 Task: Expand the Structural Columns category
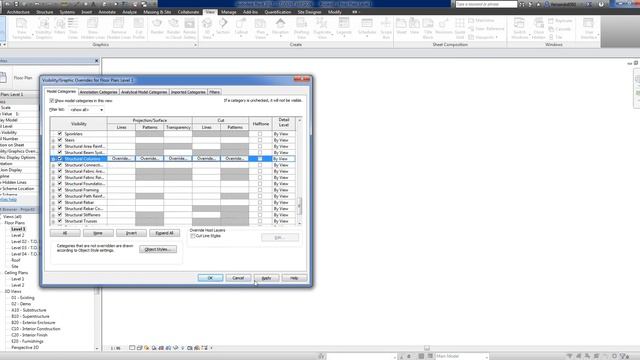(x=53, y=159)
